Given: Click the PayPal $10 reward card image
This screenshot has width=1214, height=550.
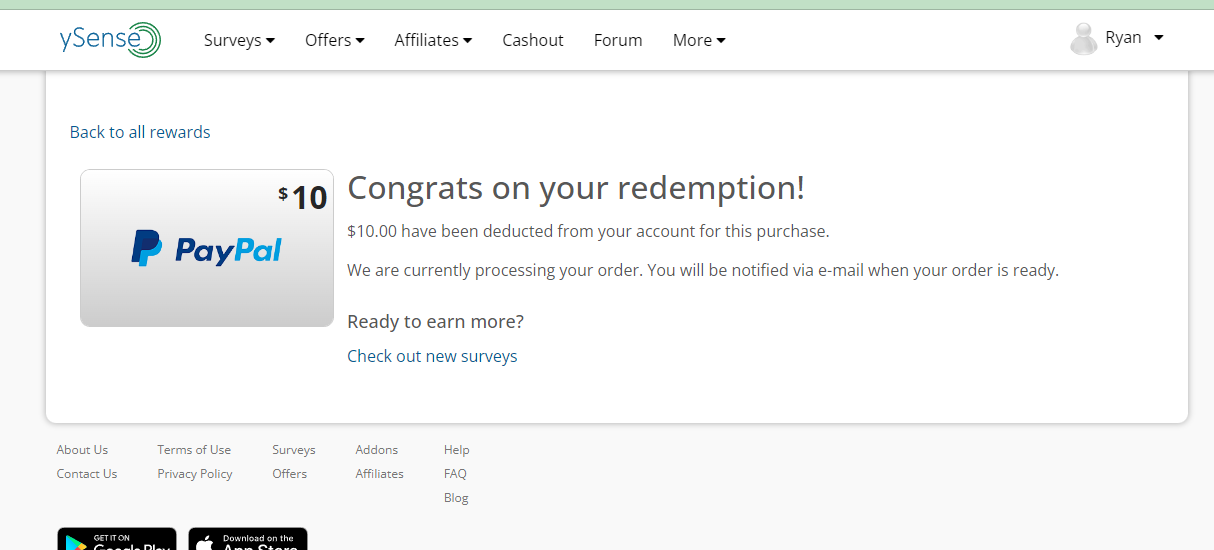Looking at the screenshot, I should click(x=207, y=248).
